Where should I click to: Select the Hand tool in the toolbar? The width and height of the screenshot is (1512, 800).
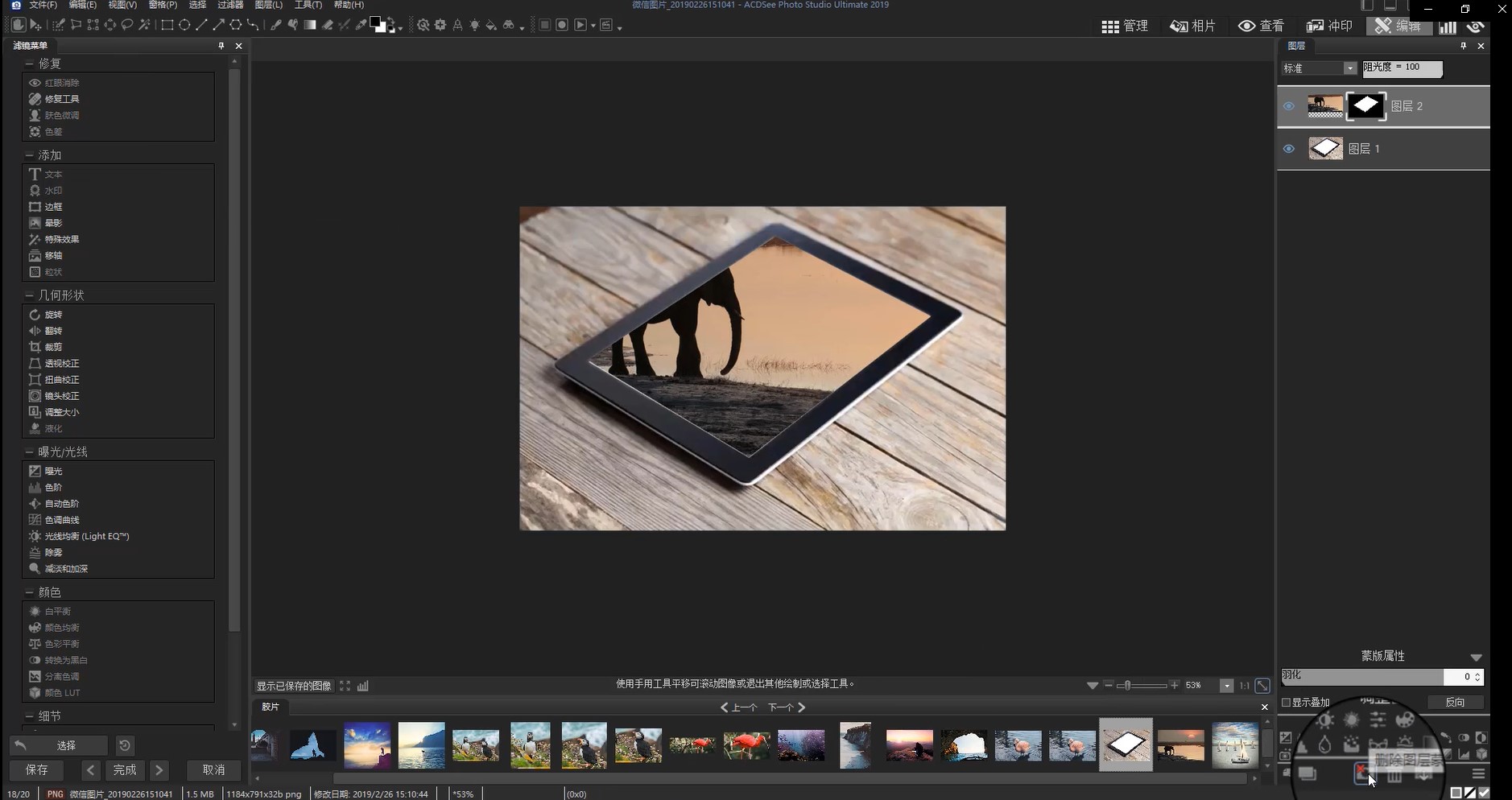pos(18,25)
